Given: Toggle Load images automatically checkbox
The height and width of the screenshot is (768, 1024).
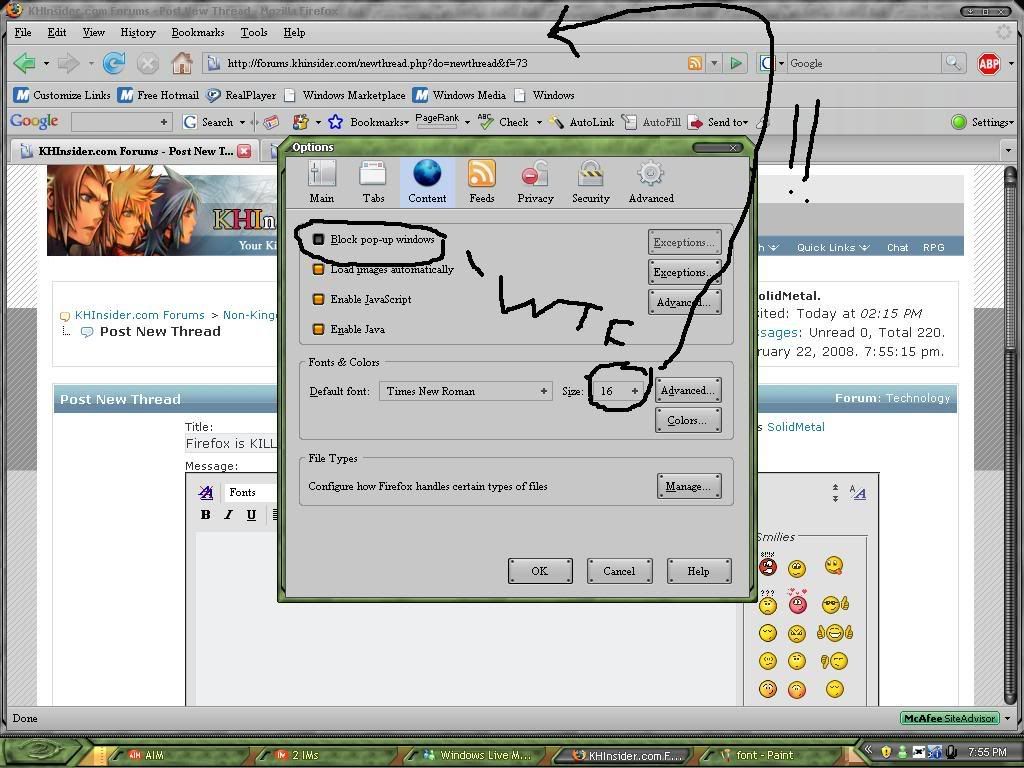Looking at the screenshot, I should (x=319, y=269).
